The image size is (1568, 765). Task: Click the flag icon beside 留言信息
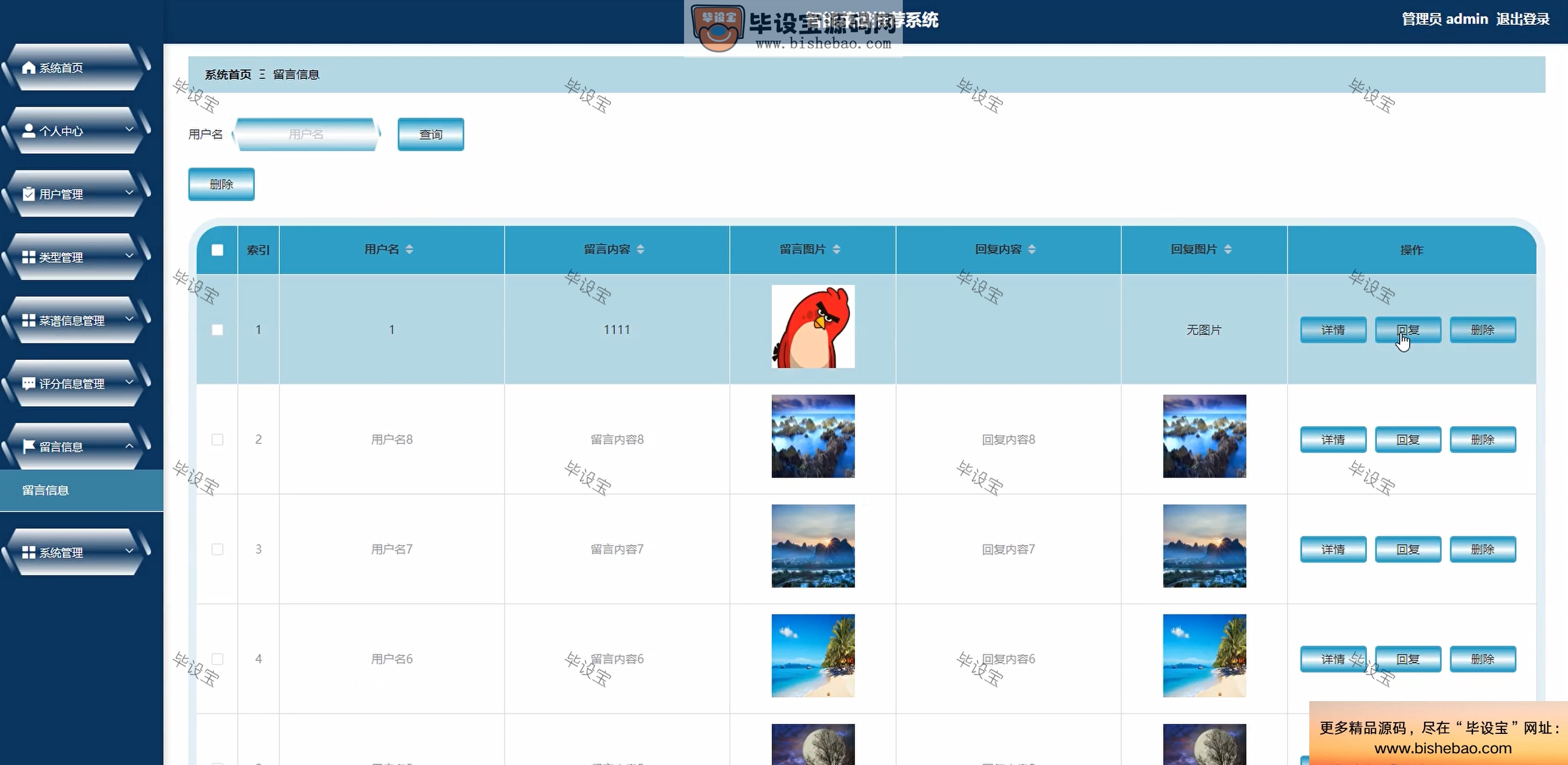(29, 447)
